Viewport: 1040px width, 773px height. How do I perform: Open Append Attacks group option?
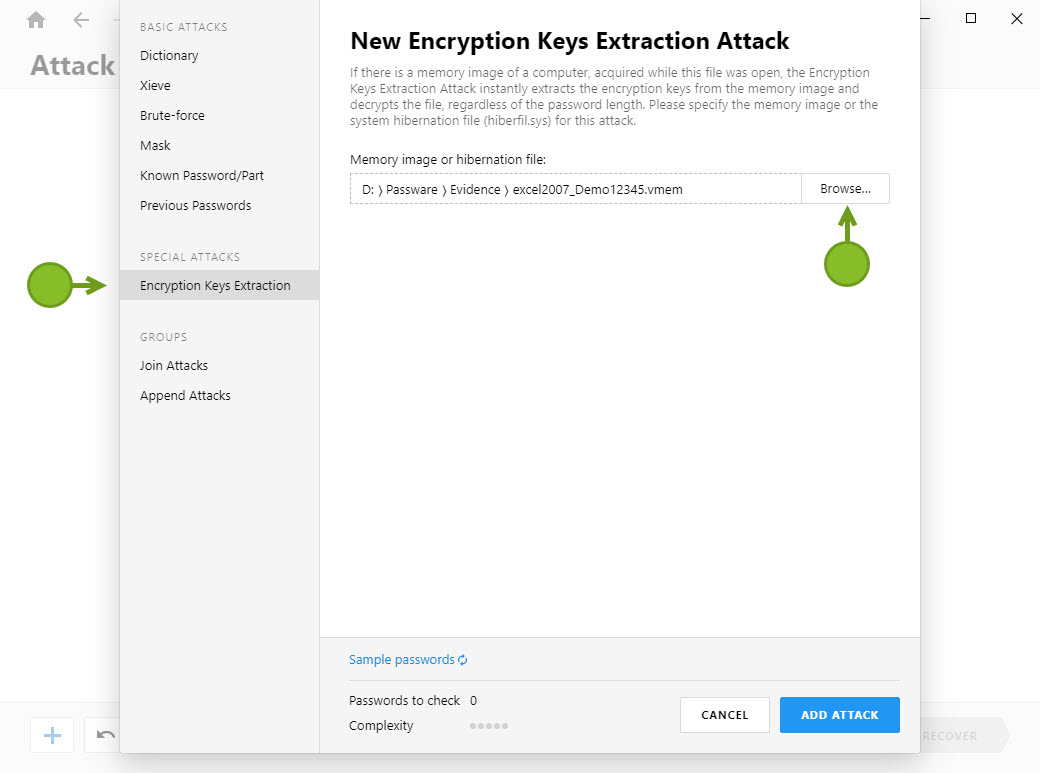pos(186,395)
